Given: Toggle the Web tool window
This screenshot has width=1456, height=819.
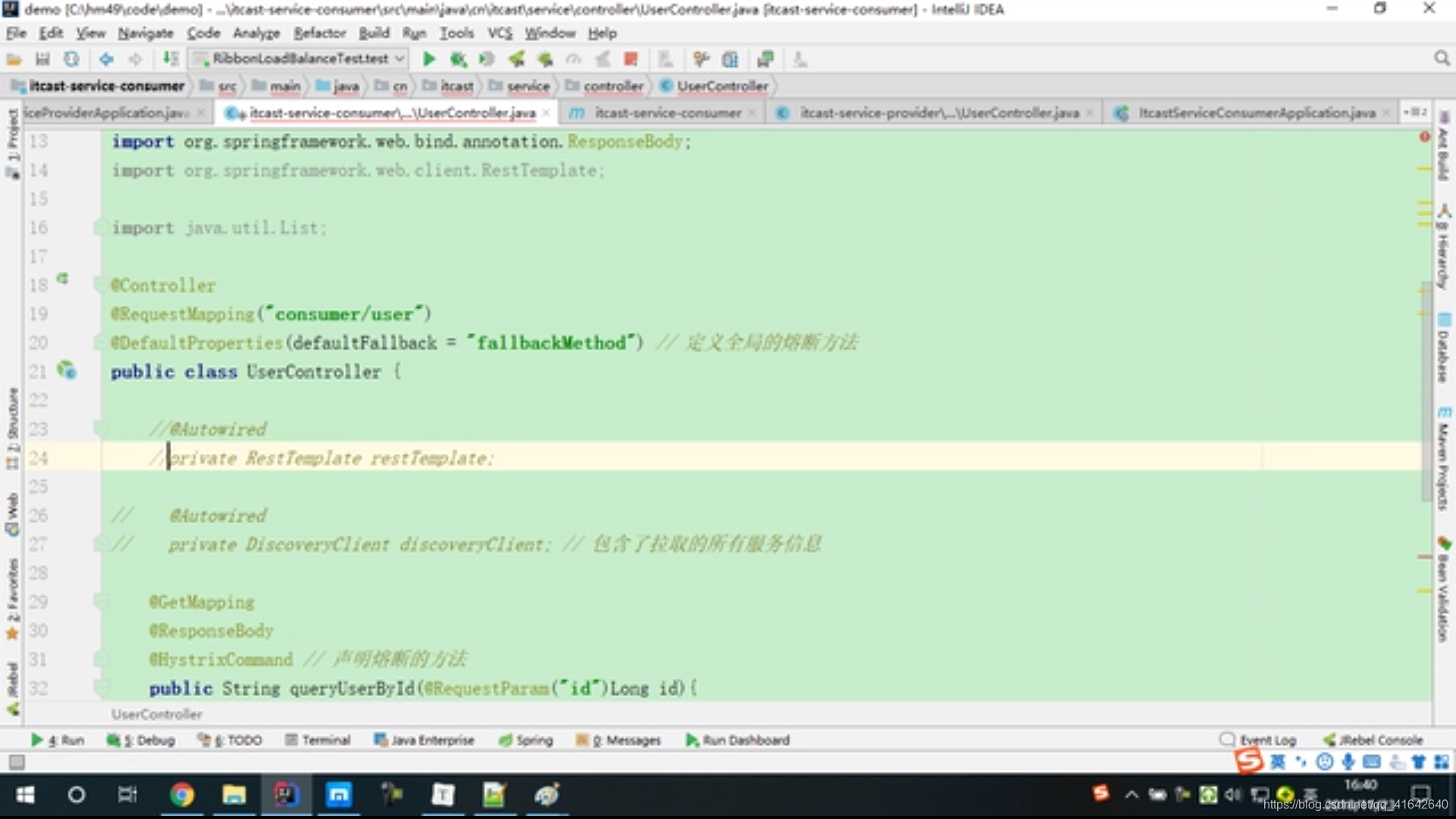Looking at the screenshot, I should (x=12, y=514).
